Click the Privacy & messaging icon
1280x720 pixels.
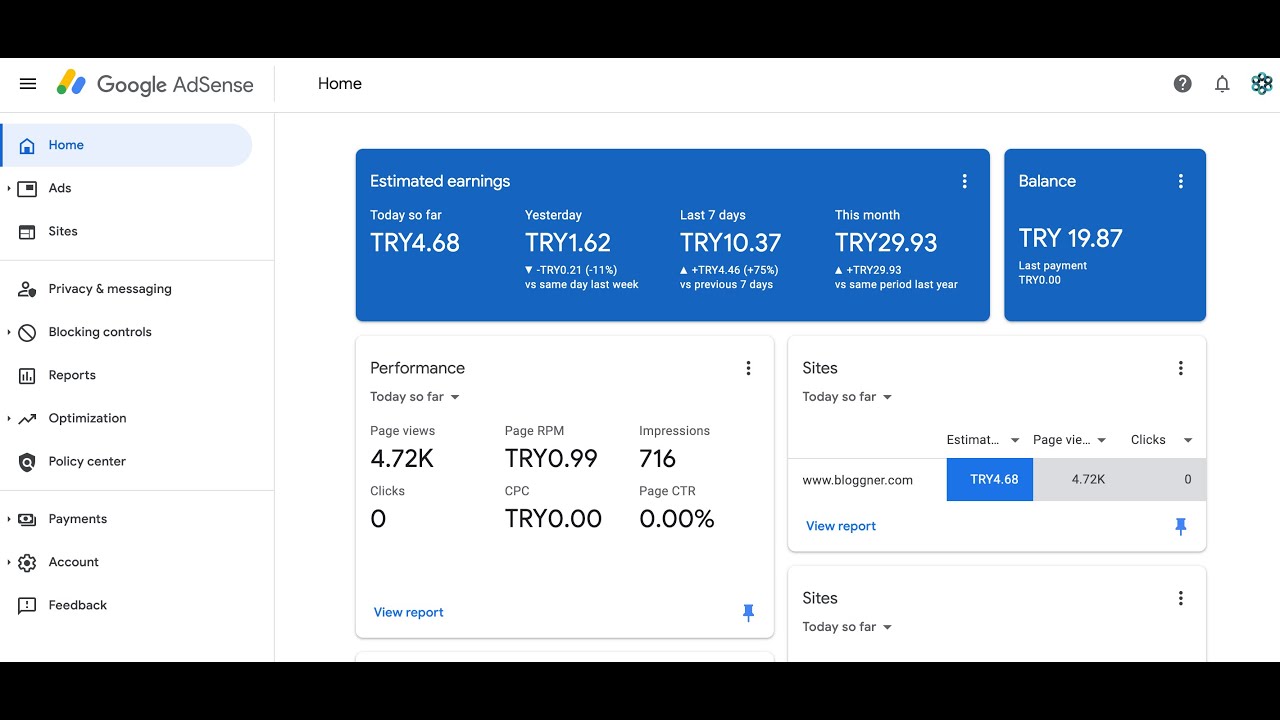click(x=28, y=289)
